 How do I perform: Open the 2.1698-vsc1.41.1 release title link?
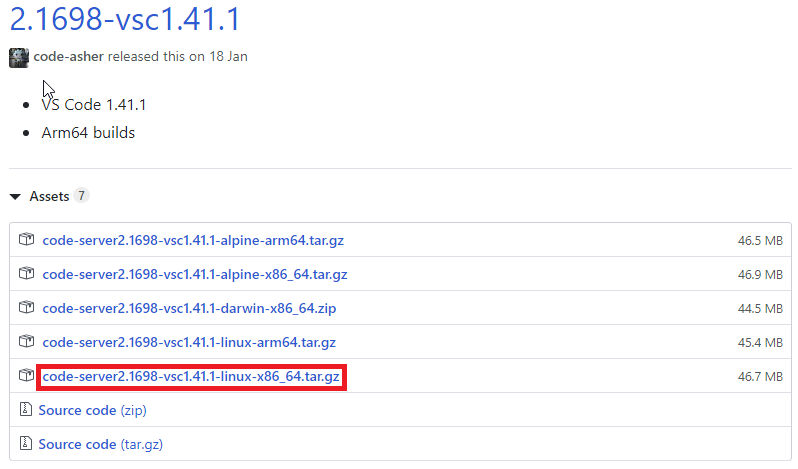125,19
